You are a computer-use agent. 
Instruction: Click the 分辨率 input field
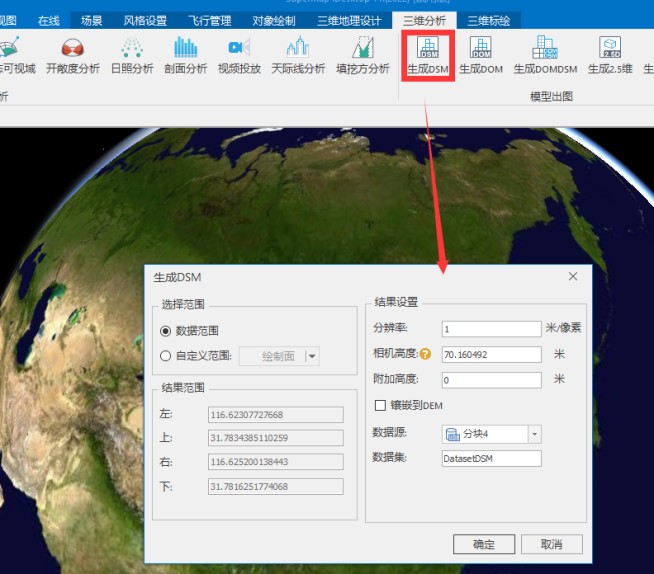coord(490,328)
